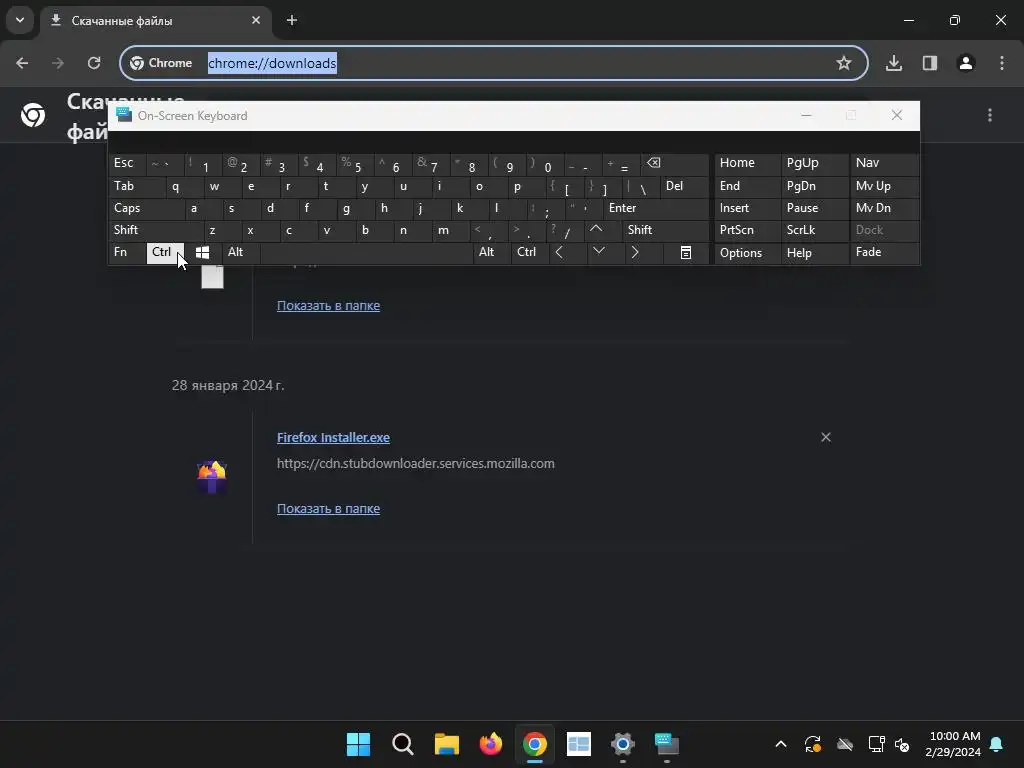Toggle the left Ctrl key
This screenshot has width=1024, height=768.
(165, 253)
